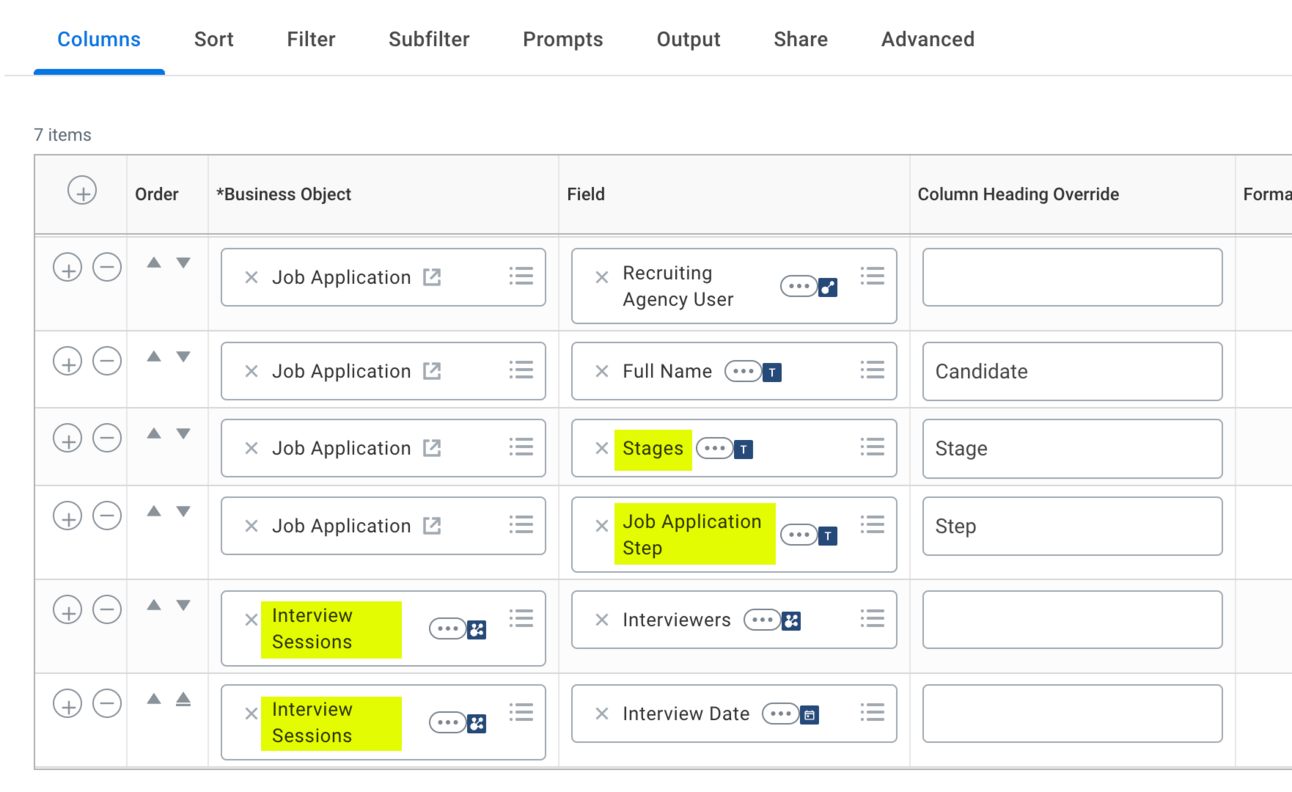Screen dimensions: 1292x792
Task: Expand prompt list for Interview Date field
Action: click(872, 712)
